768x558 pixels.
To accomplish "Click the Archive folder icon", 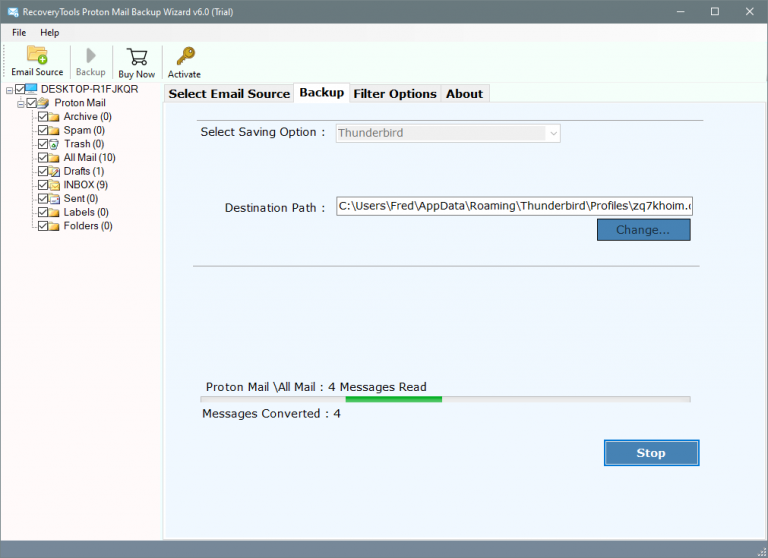I will click(x=54, y=117).
